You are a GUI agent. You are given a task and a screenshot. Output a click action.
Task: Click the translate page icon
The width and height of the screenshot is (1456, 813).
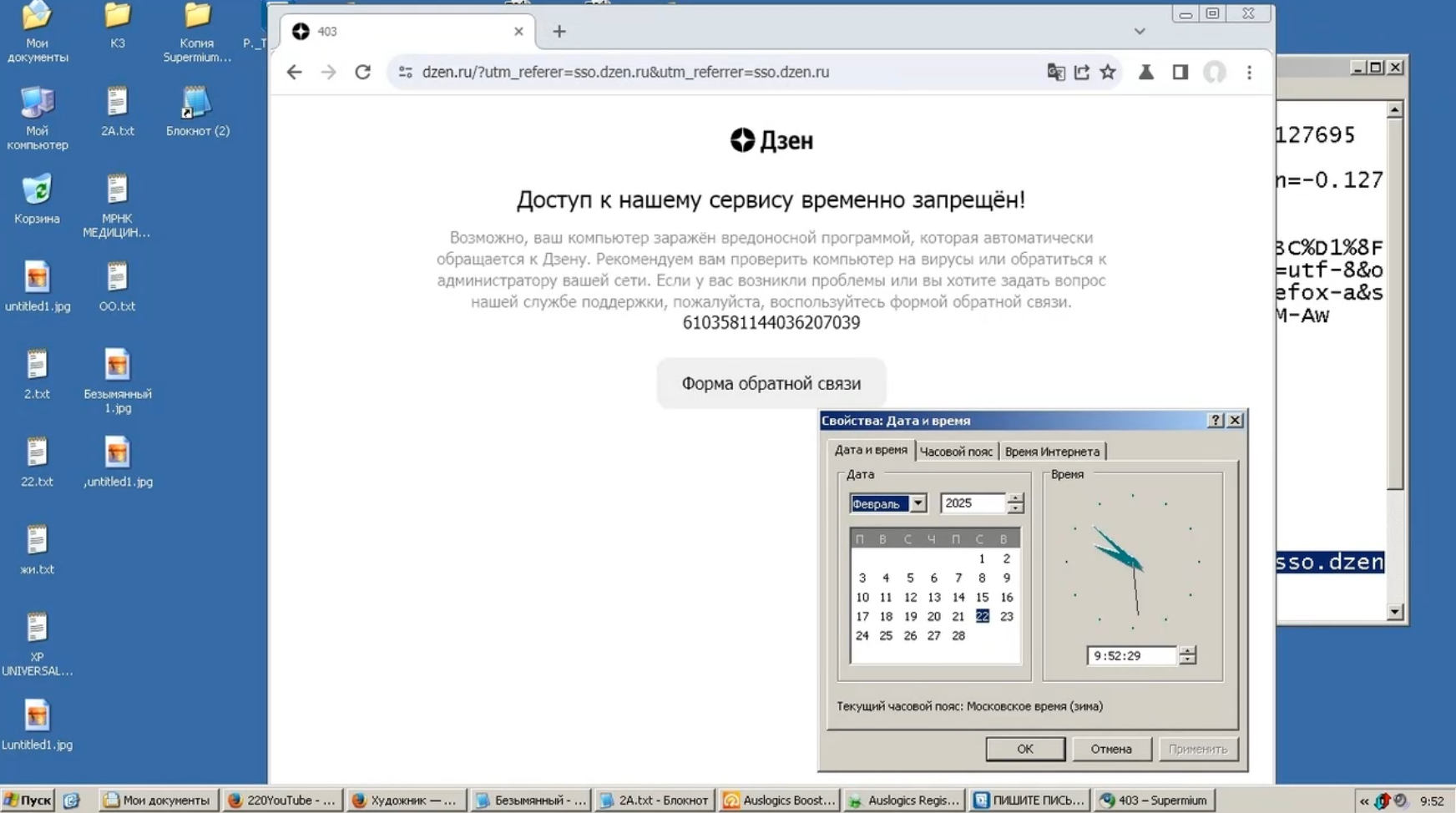click(1055, 72)
